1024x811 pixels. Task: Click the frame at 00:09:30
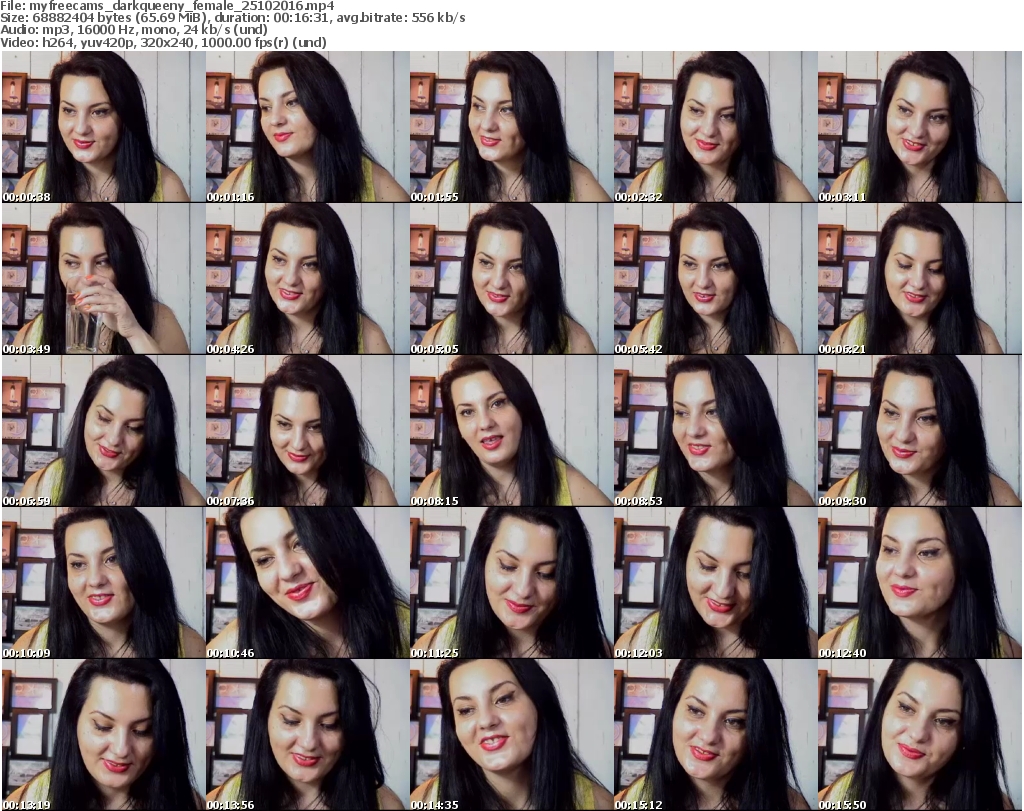tap(919, 431)
